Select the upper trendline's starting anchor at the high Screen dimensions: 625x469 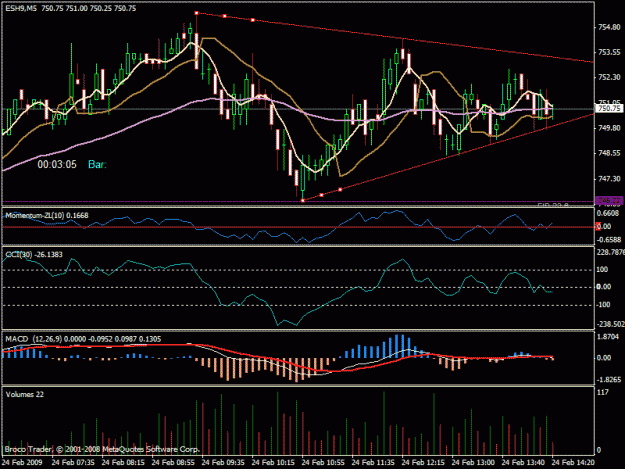pyautogui.click(x=197, y=13)
